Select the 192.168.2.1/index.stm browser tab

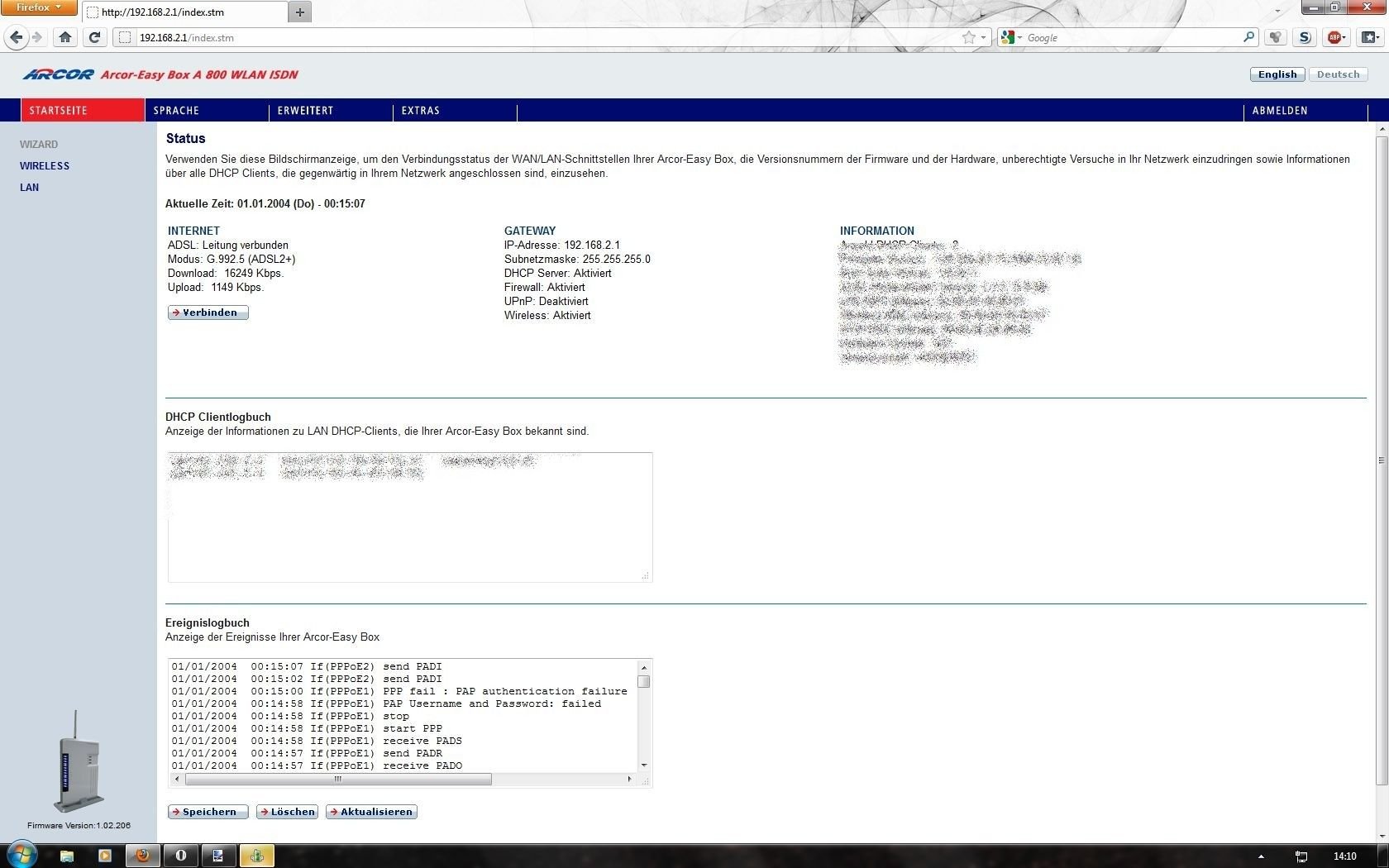tap(184, 12)
